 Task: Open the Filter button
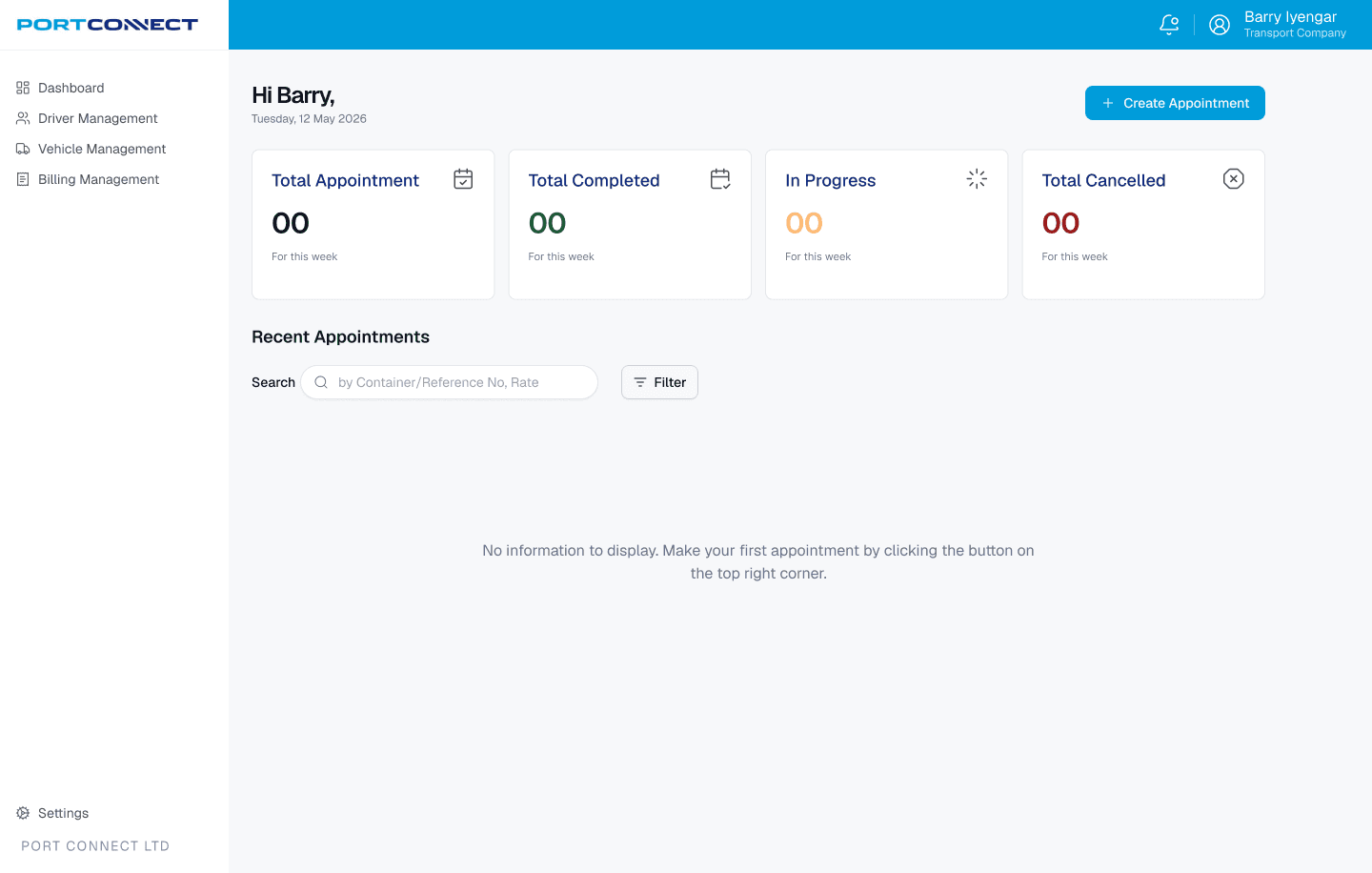659,382
